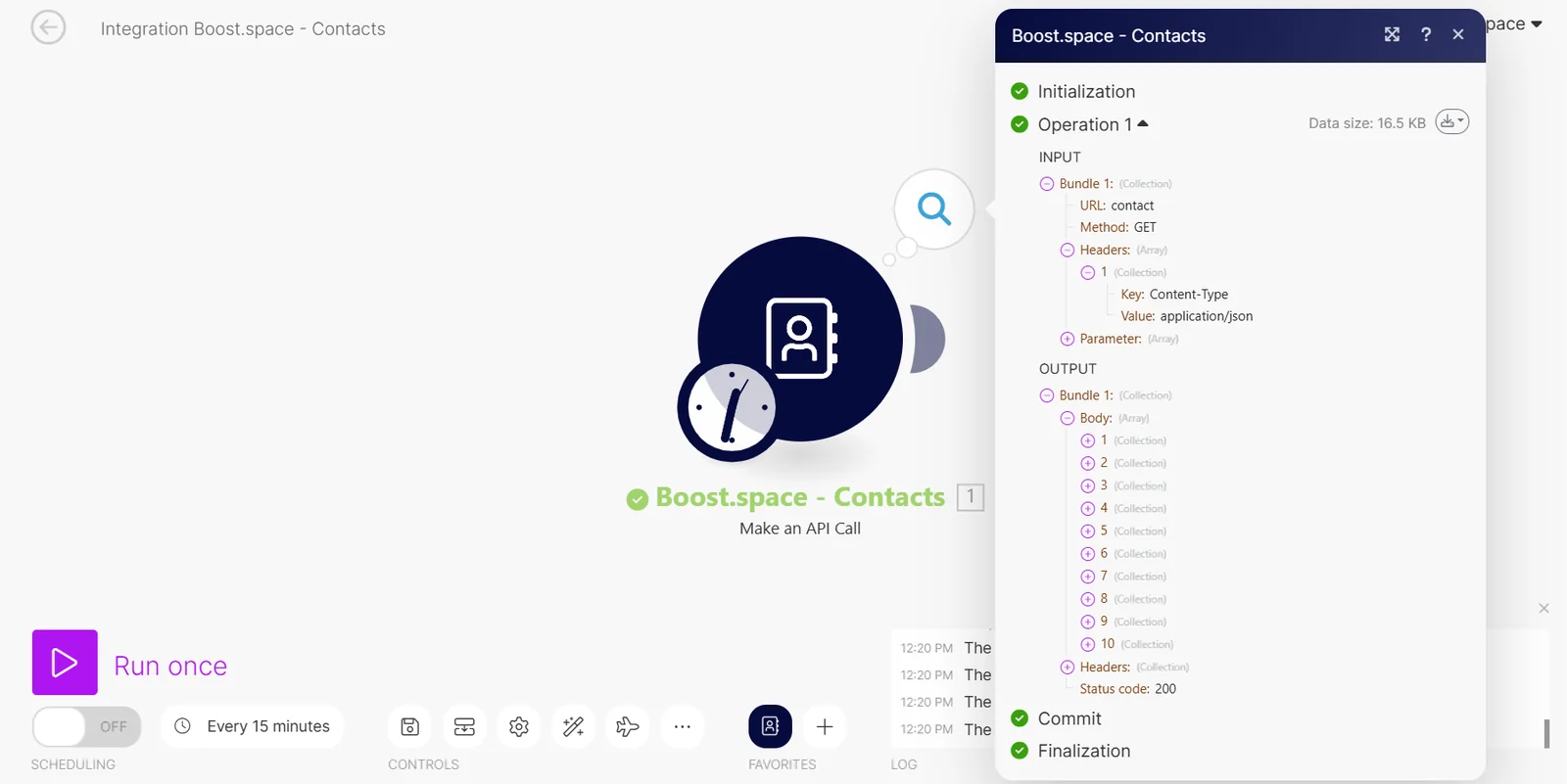
Task: Open the Every 15 minutes schedule setting
Action: 253,726
